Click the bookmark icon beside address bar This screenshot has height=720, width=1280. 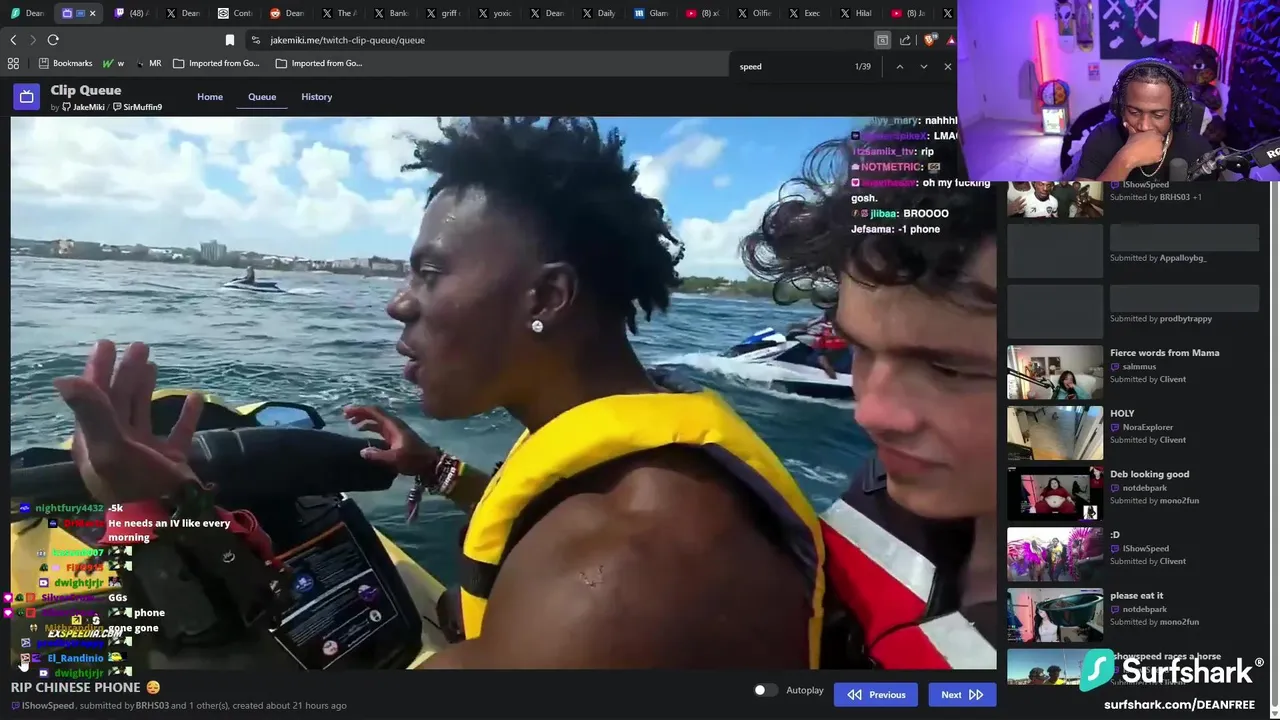click(230, 40)
